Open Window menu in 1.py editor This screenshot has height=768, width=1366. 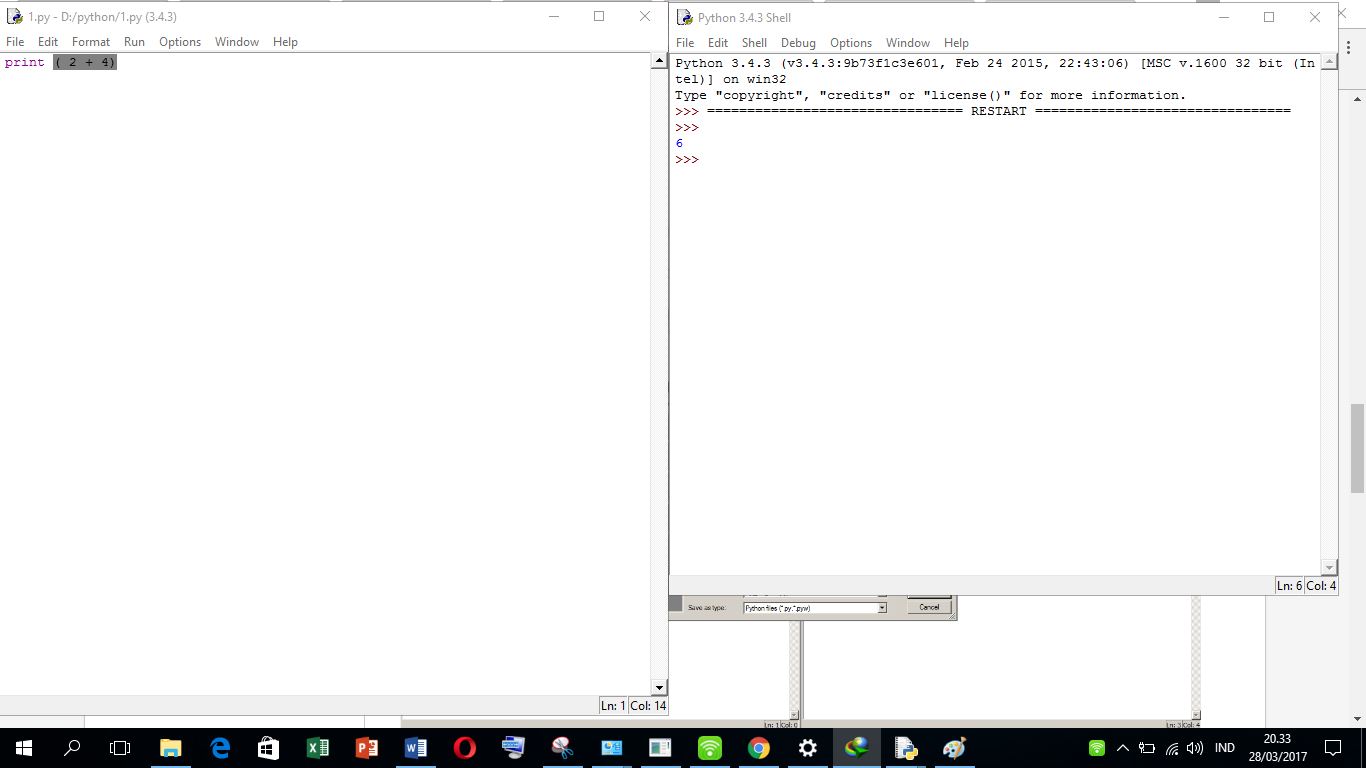237,42
